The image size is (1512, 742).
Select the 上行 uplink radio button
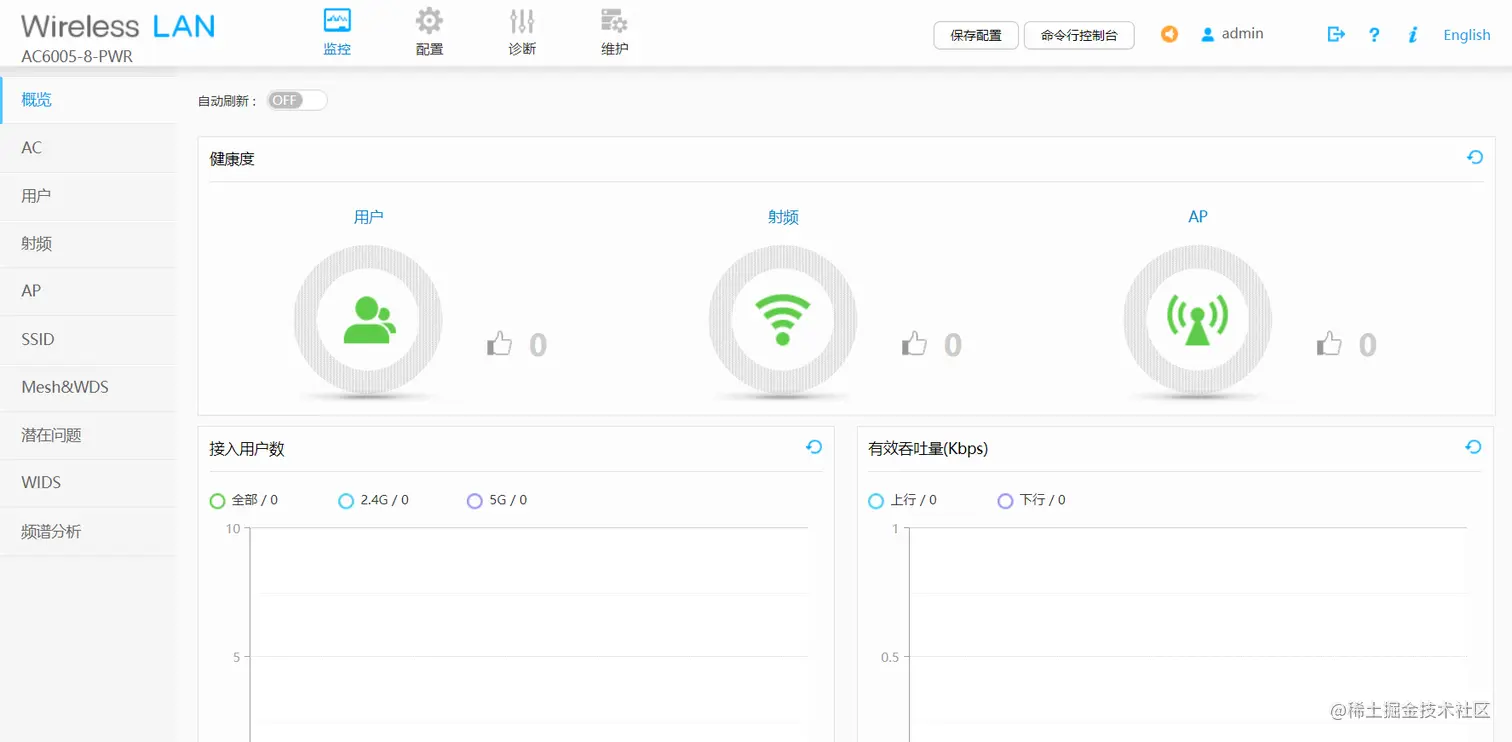875,500
